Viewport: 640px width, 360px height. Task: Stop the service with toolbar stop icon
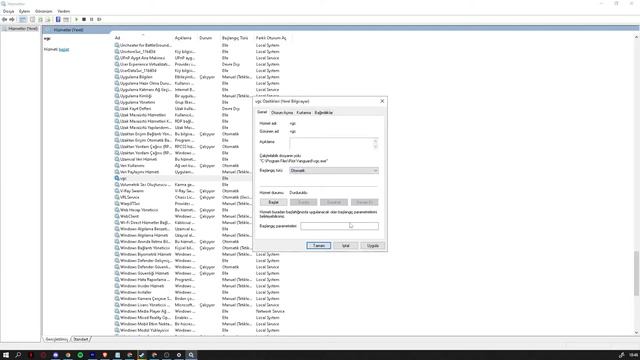click(x=84, y=19)
